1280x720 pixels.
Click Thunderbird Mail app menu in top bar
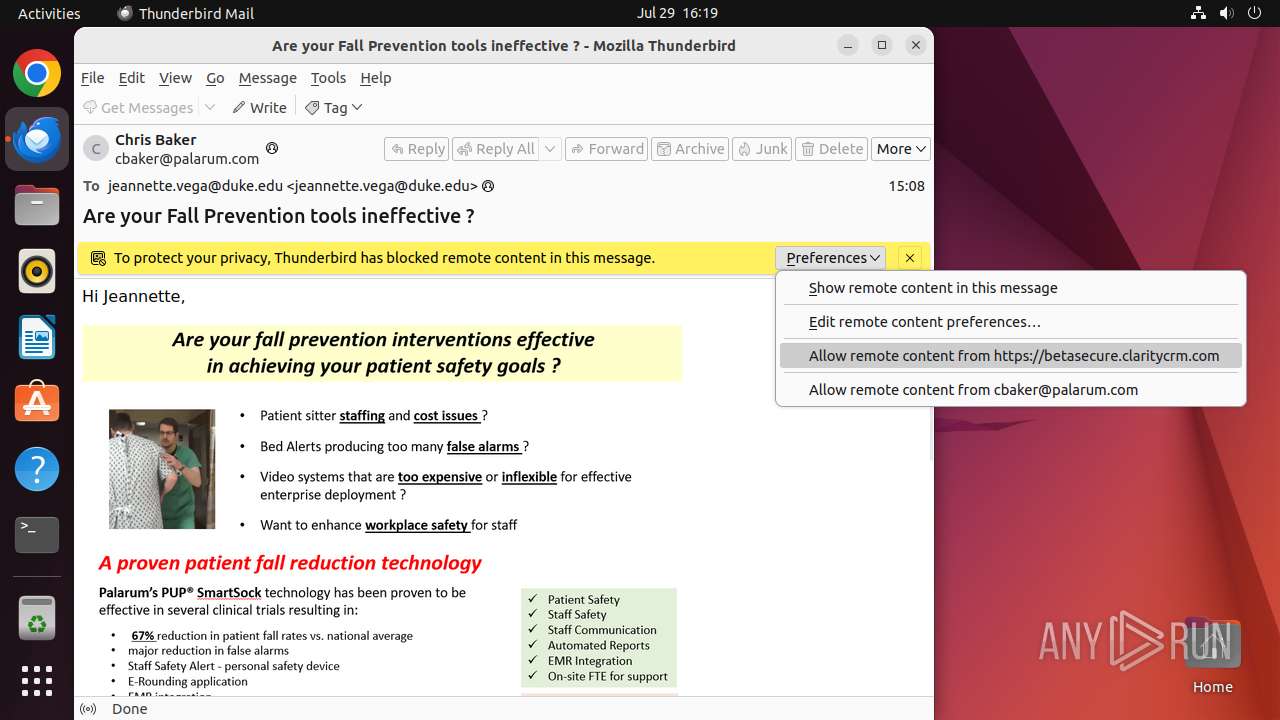(x=186, y=14)
